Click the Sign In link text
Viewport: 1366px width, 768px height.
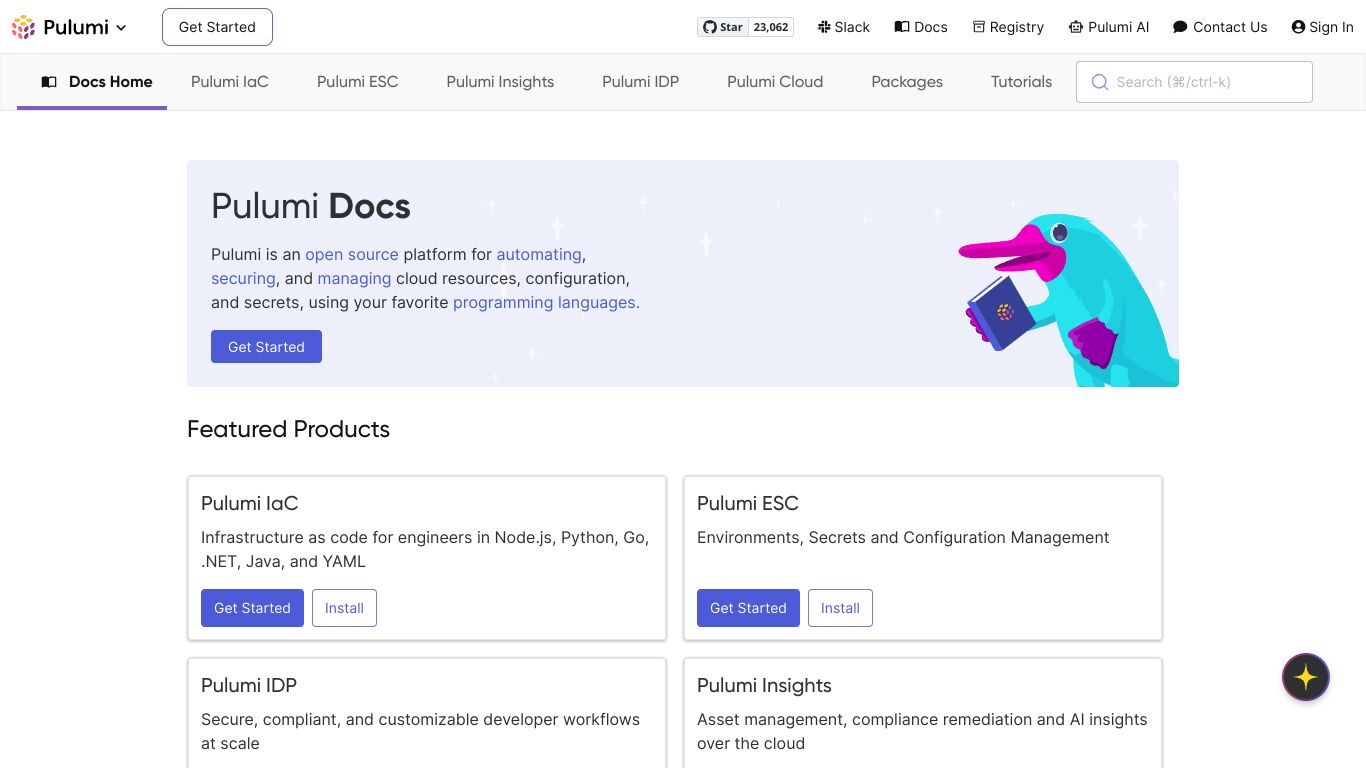coord(1331,27)
